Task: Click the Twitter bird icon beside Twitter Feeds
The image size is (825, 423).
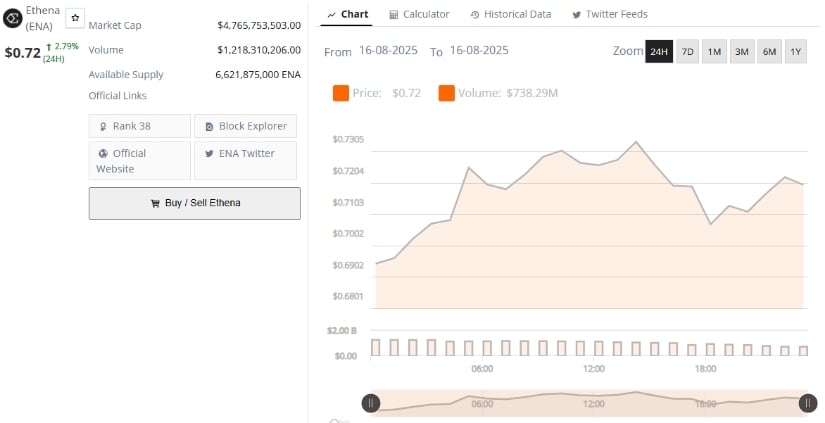Action: (577, 15)
